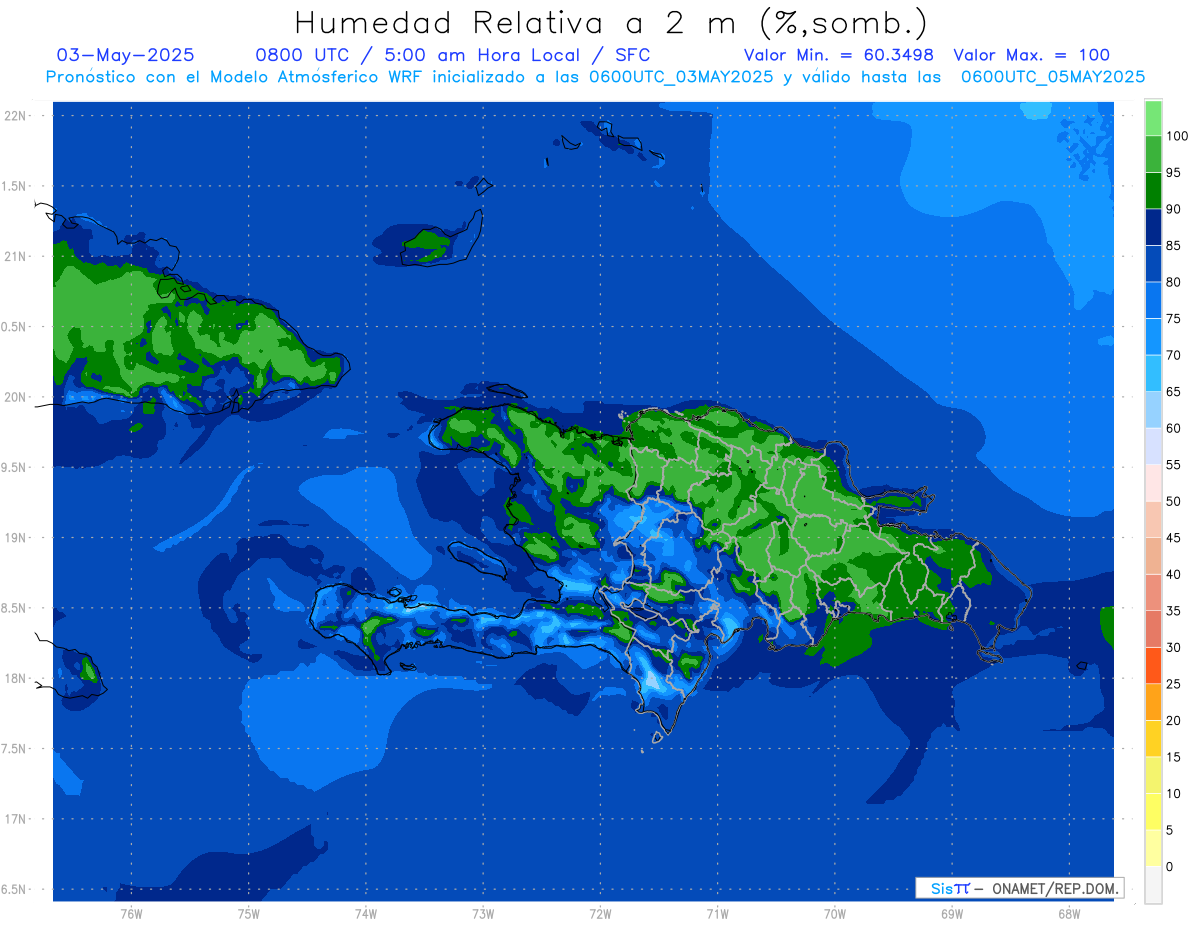The image size is (1200, 927).
Task: Click the 'Valor Max. = 100' readout
Action: point(1031,55)
